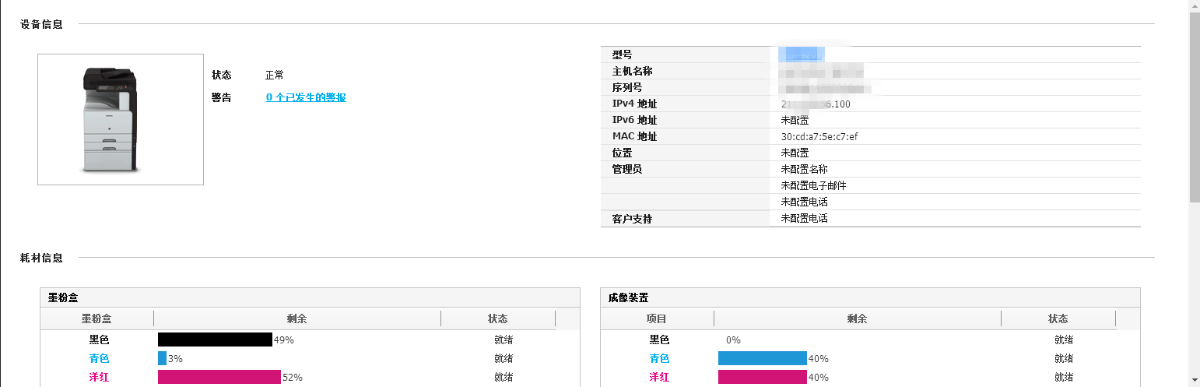
Task: Click the black toner 49% remaining bar
Action: (215, 340)
